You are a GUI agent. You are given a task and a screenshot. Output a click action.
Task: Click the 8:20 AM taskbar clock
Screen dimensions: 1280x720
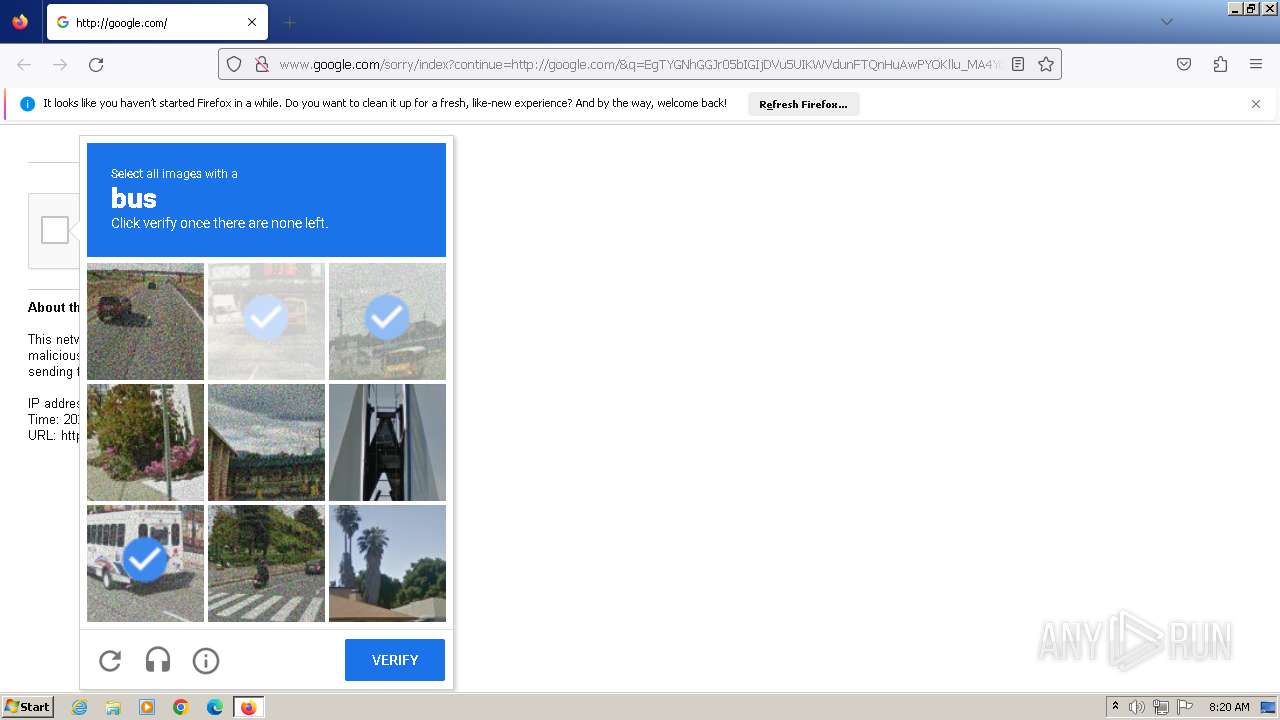(1229, 707)
